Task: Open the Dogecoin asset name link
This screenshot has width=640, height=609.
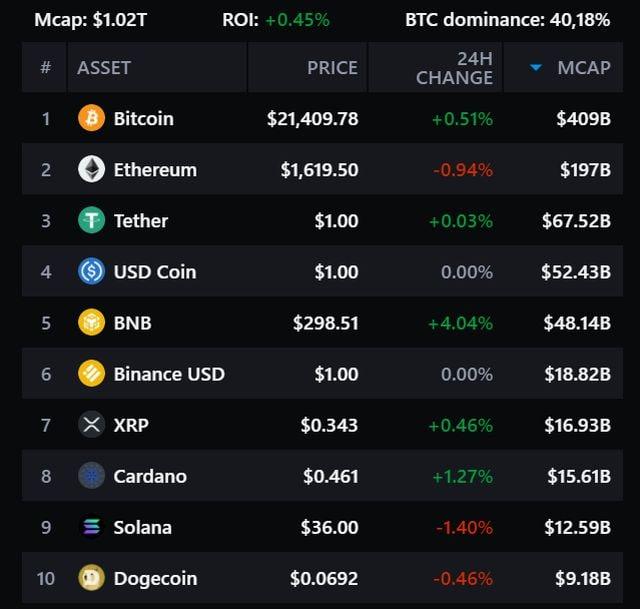Action: click(156, 578)
